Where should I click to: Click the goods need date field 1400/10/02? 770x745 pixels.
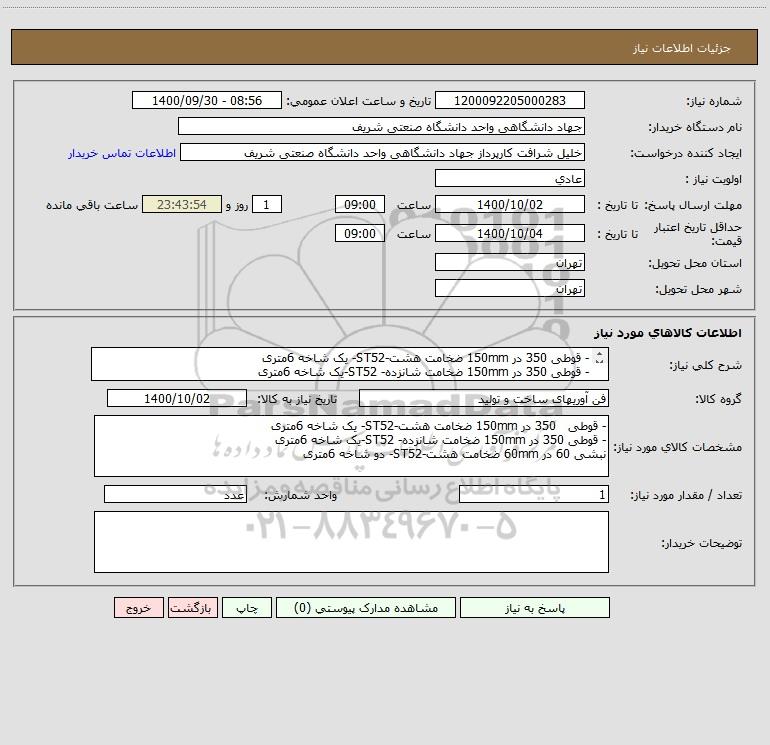(177, 398)
